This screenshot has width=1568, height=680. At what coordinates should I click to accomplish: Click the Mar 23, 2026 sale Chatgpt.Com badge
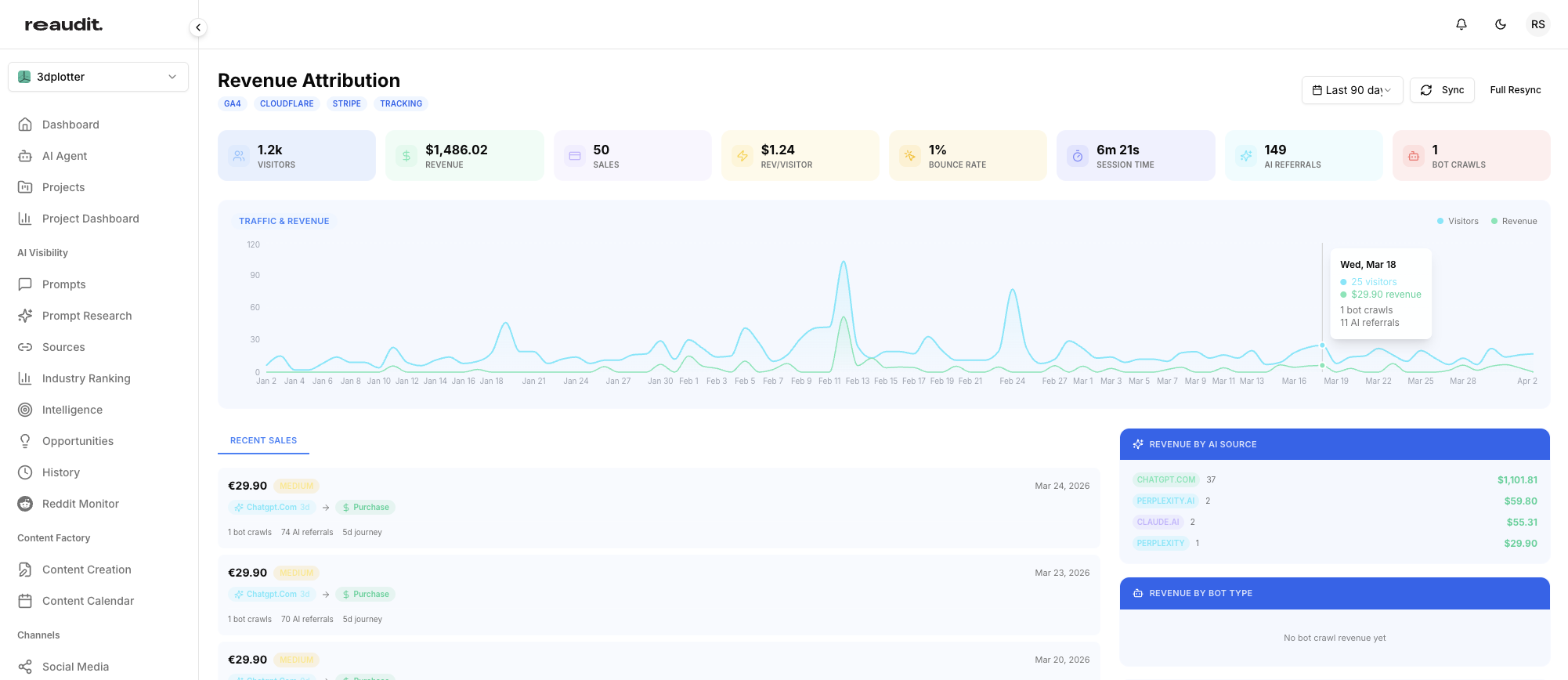coord(272,595)
